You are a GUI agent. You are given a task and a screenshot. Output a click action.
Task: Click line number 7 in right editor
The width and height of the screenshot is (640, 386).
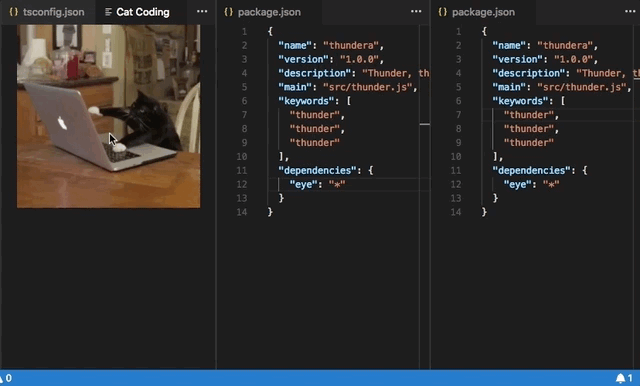click(x=458, y=115)
